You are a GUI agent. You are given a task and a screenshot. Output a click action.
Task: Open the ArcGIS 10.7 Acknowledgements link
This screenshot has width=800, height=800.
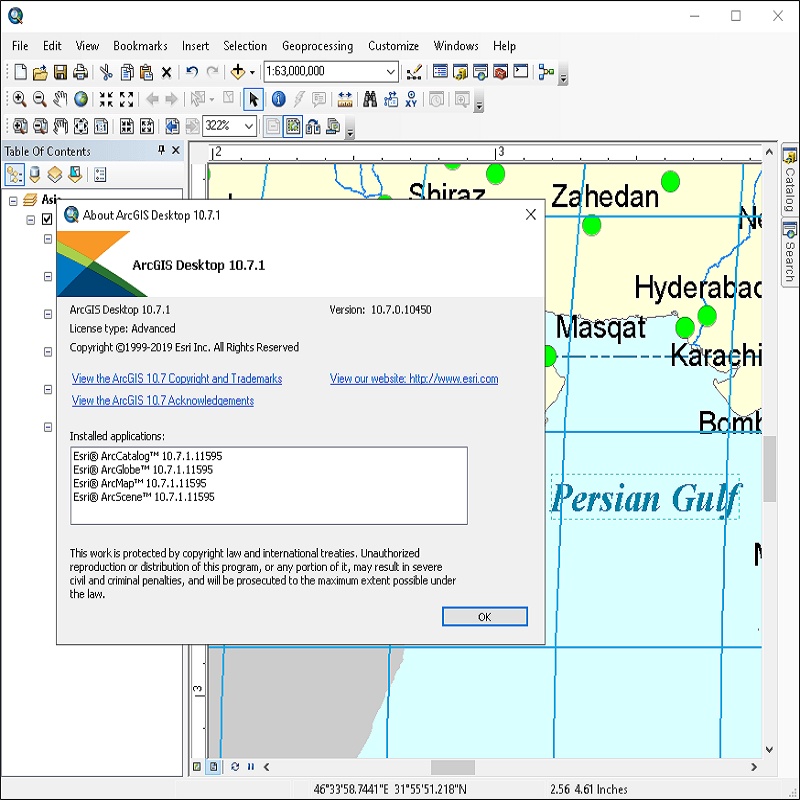163,401
